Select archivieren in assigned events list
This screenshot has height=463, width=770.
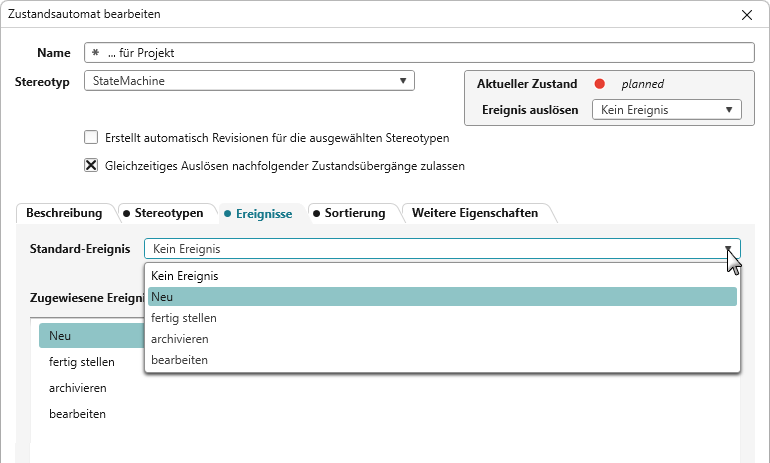point(77,387)
